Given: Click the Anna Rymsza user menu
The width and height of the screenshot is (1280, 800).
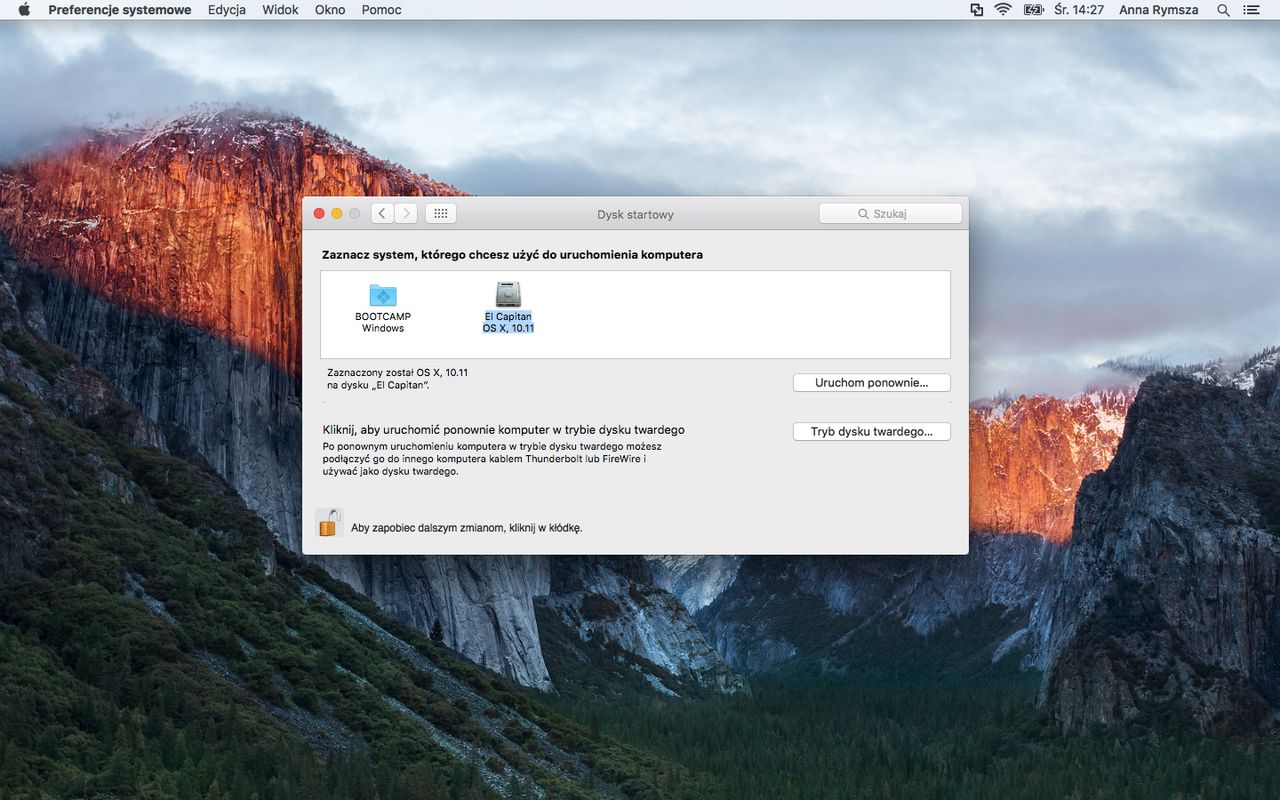Looking at the screenshot, I should pyautogui.click(x=1159, y=10).
